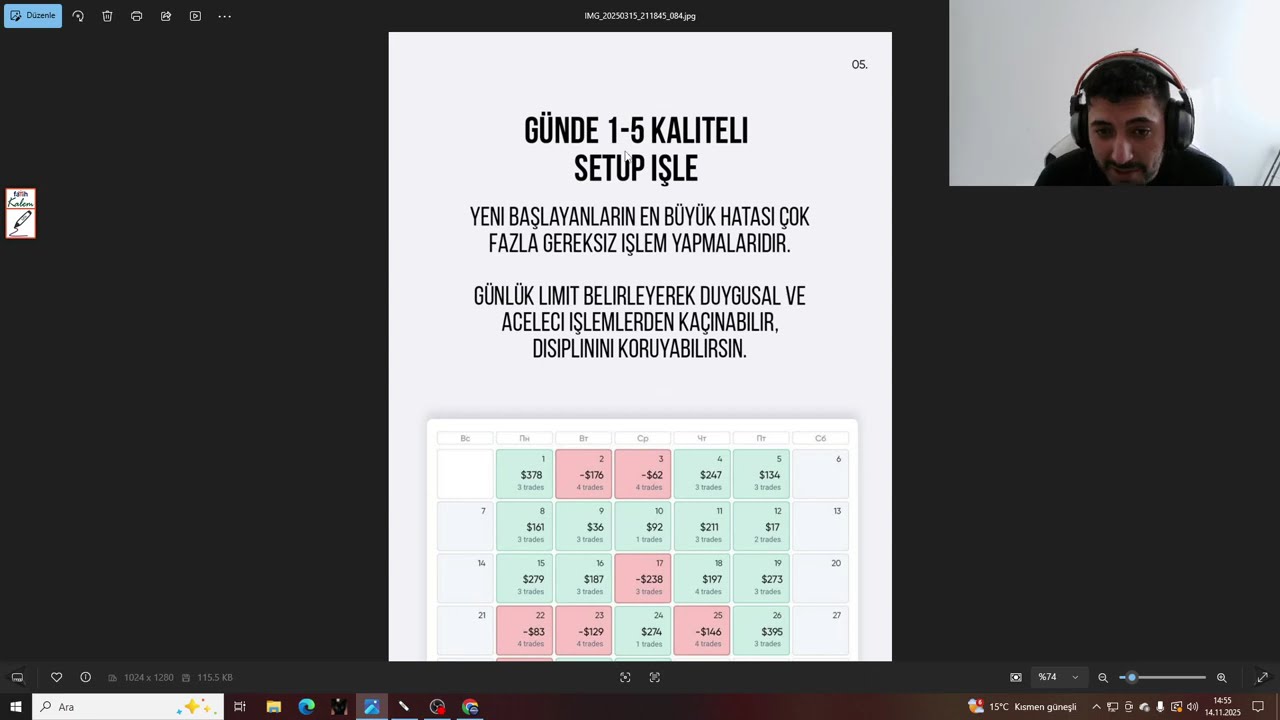1280x720 pixels.
Task: Open volume control speaker icon
Action: 1192,707
